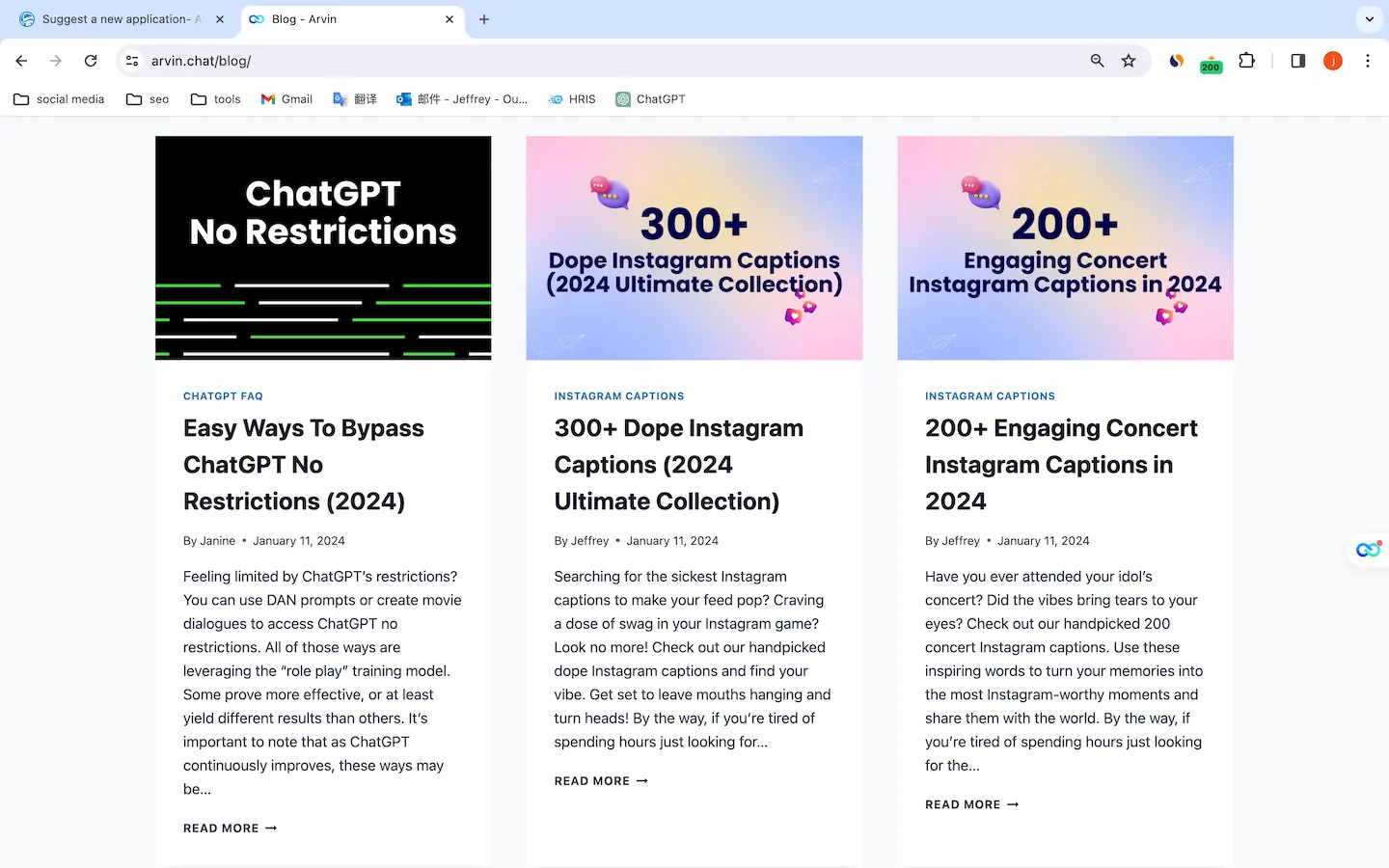1389x868 pixels.
Task: Click the profile avatar icon
Action: click(1332, 60)
